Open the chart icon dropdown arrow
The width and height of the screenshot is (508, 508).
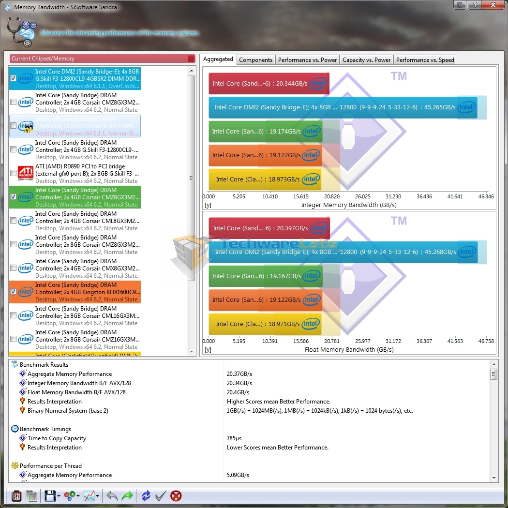click(x=97, y=496)
